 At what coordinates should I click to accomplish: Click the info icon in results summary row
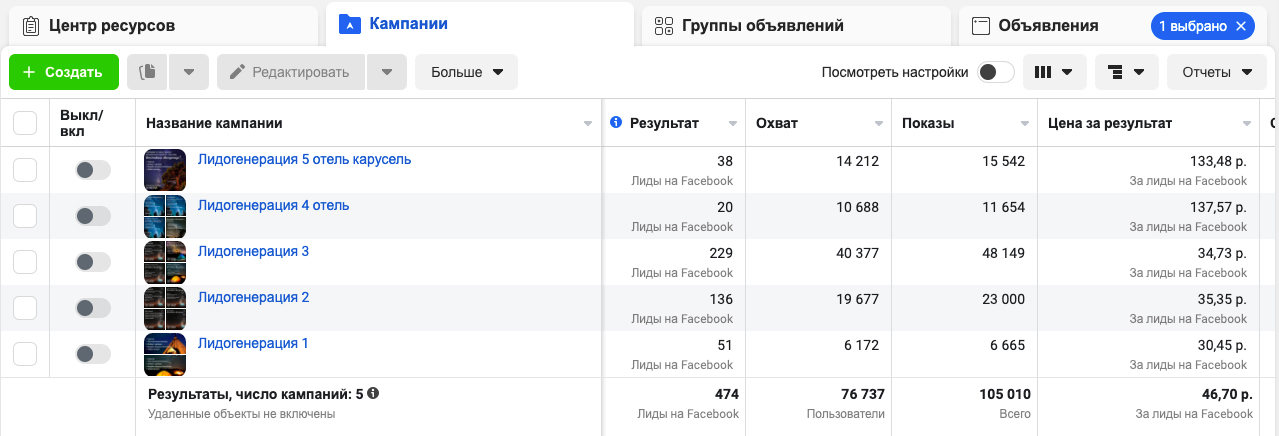[373, 394]
